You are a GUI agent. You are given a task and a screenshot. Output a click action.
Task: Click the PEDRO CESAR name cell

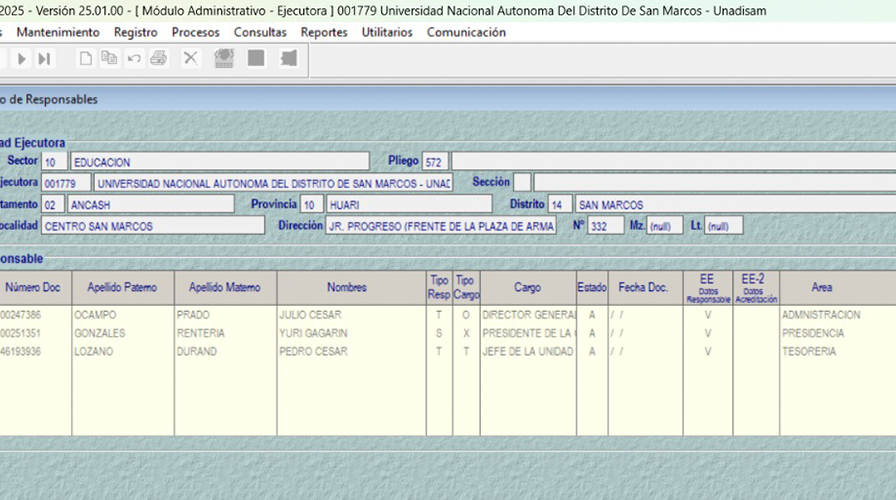point(351,351)
